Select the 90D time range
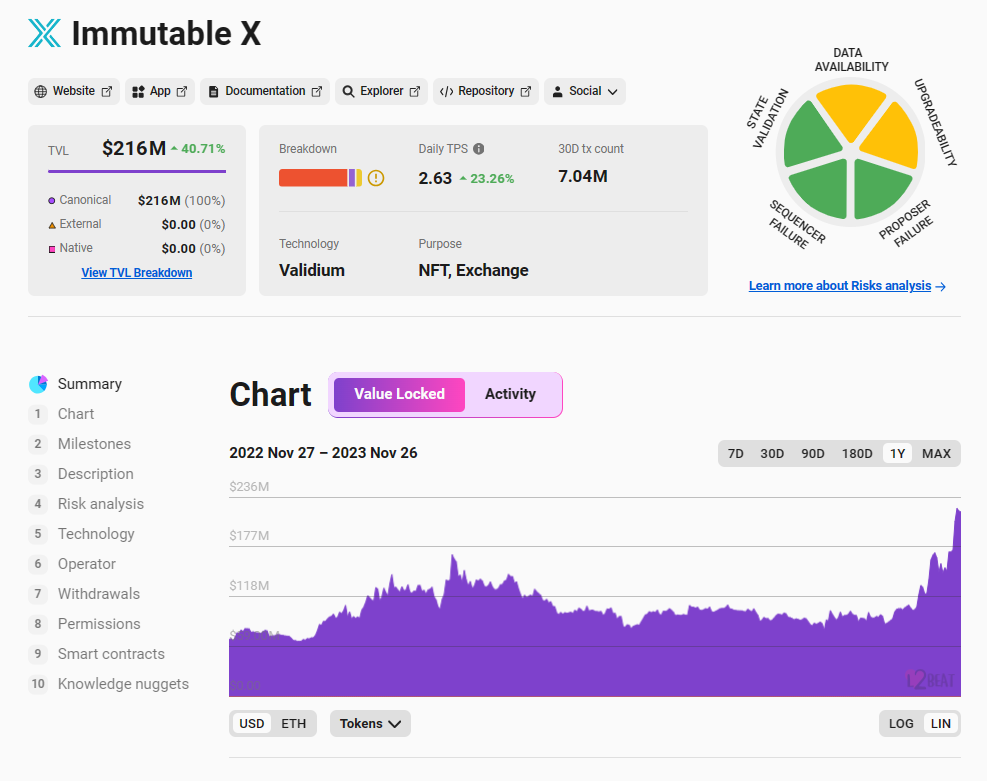 813,454
